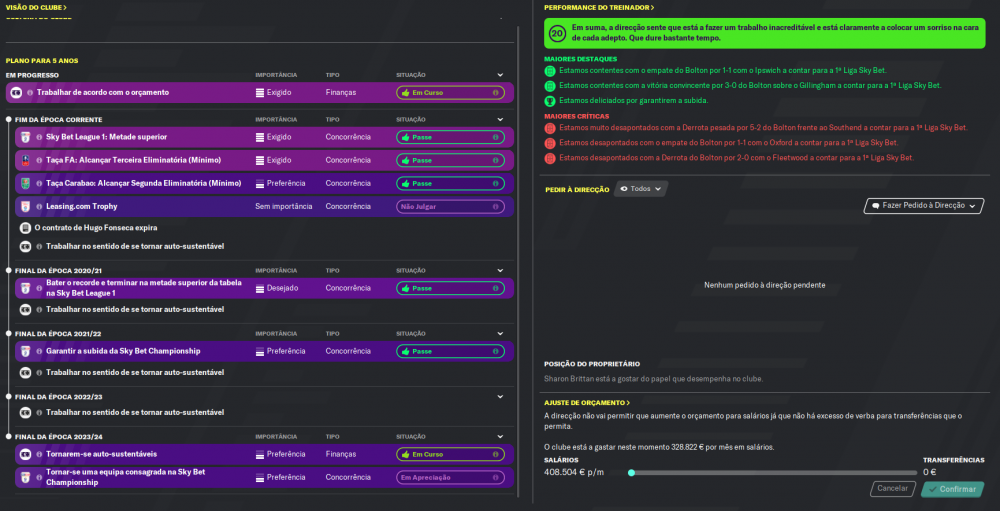Open info icon beside 'Taça Carabao: Alcançar Segunda Eliminatória'
The height and width of the screenshot is (511, 1000).
[x=39, y=183]
